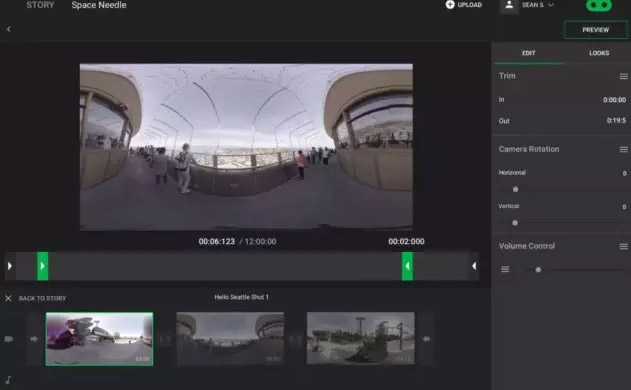Go back using the left chevron arrow
The width and height of the screenshot is (631, 390).
click(x=8, y=29)
